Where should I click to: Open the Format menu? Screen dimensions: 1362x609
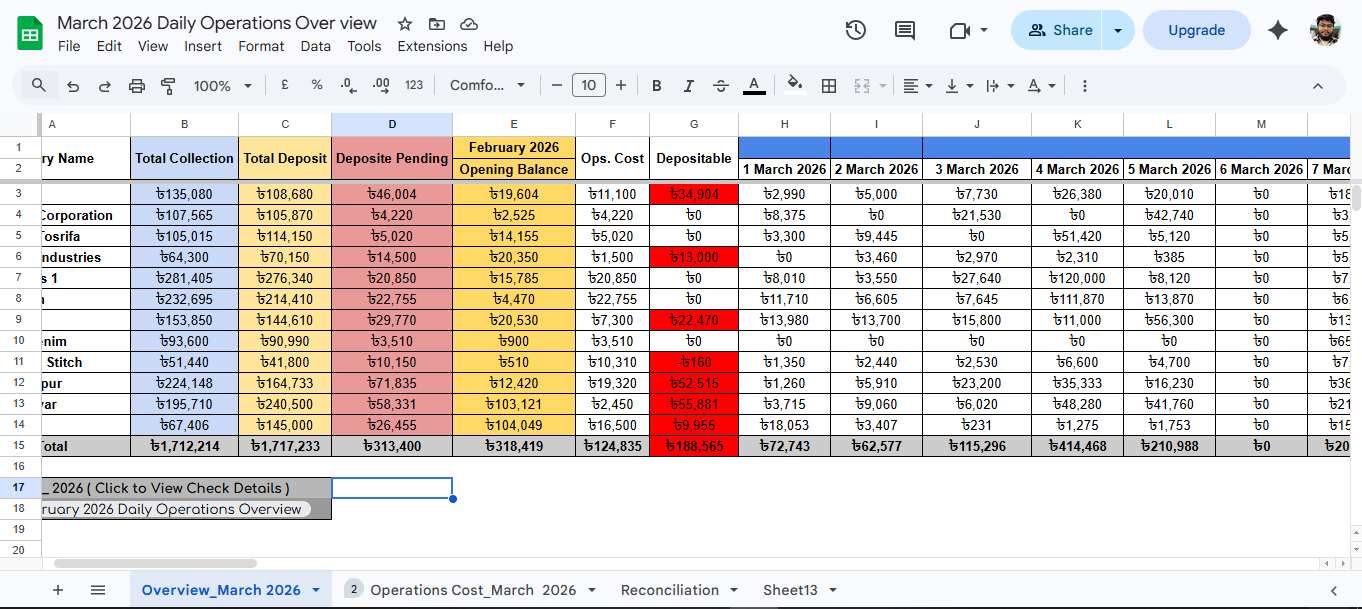point(261,46)
